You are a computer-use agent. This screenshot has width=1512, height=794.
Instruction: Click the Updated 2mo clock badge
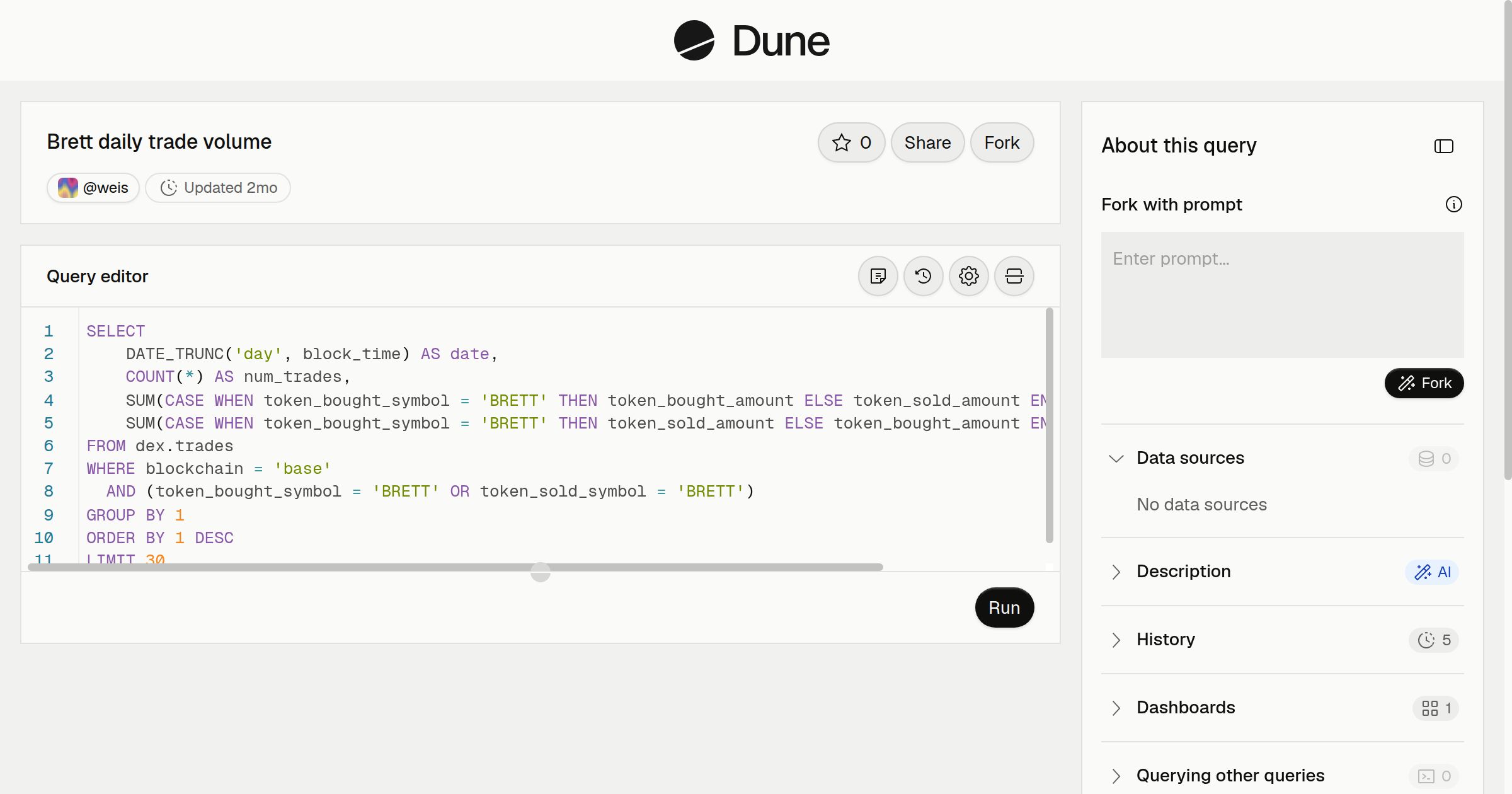point(218,188)
